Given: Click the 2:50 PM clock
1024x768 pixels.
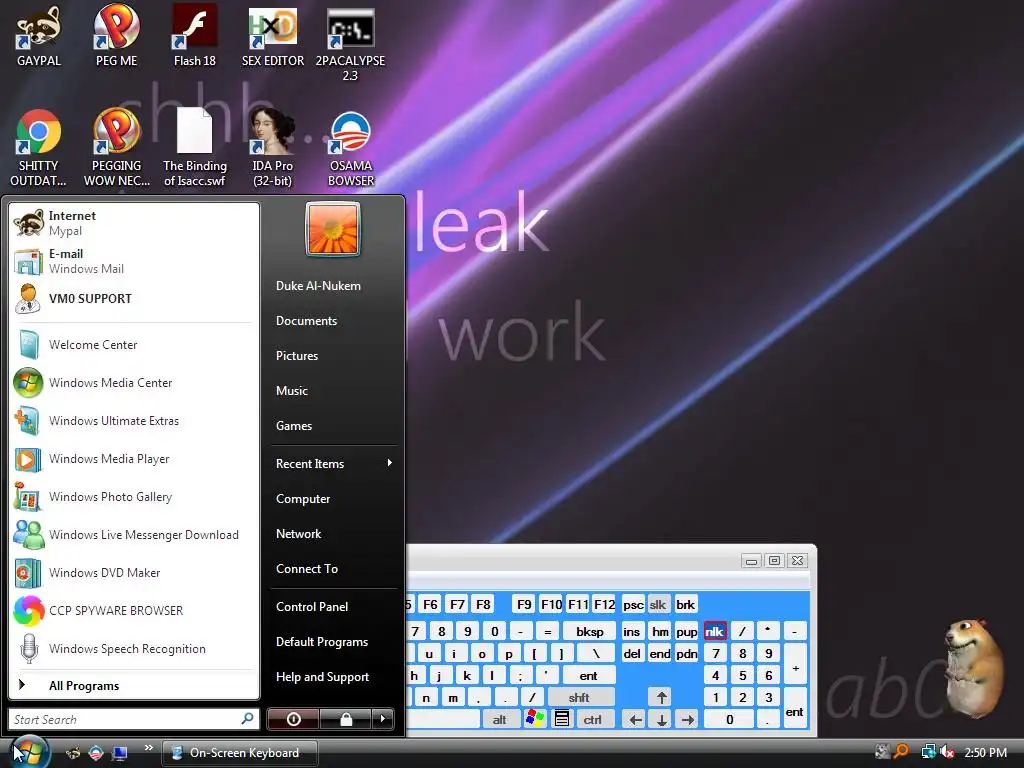Looking at the screenshot, I should (985, 752).
